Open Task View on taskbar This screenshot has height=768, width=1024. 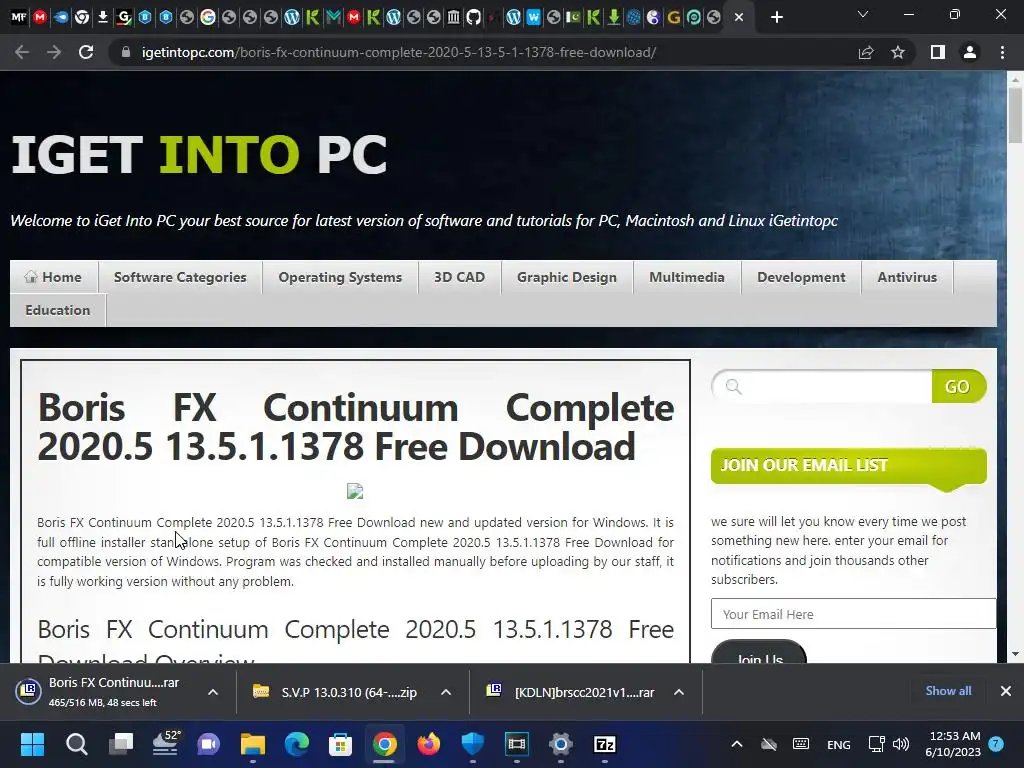click(121, 744)
